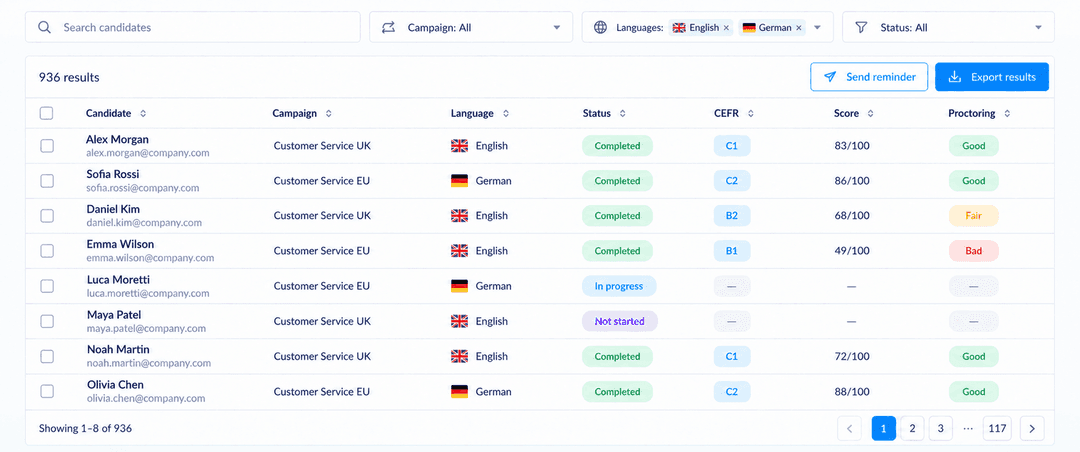Sort by Score column arrows

(x=871, y=114)
